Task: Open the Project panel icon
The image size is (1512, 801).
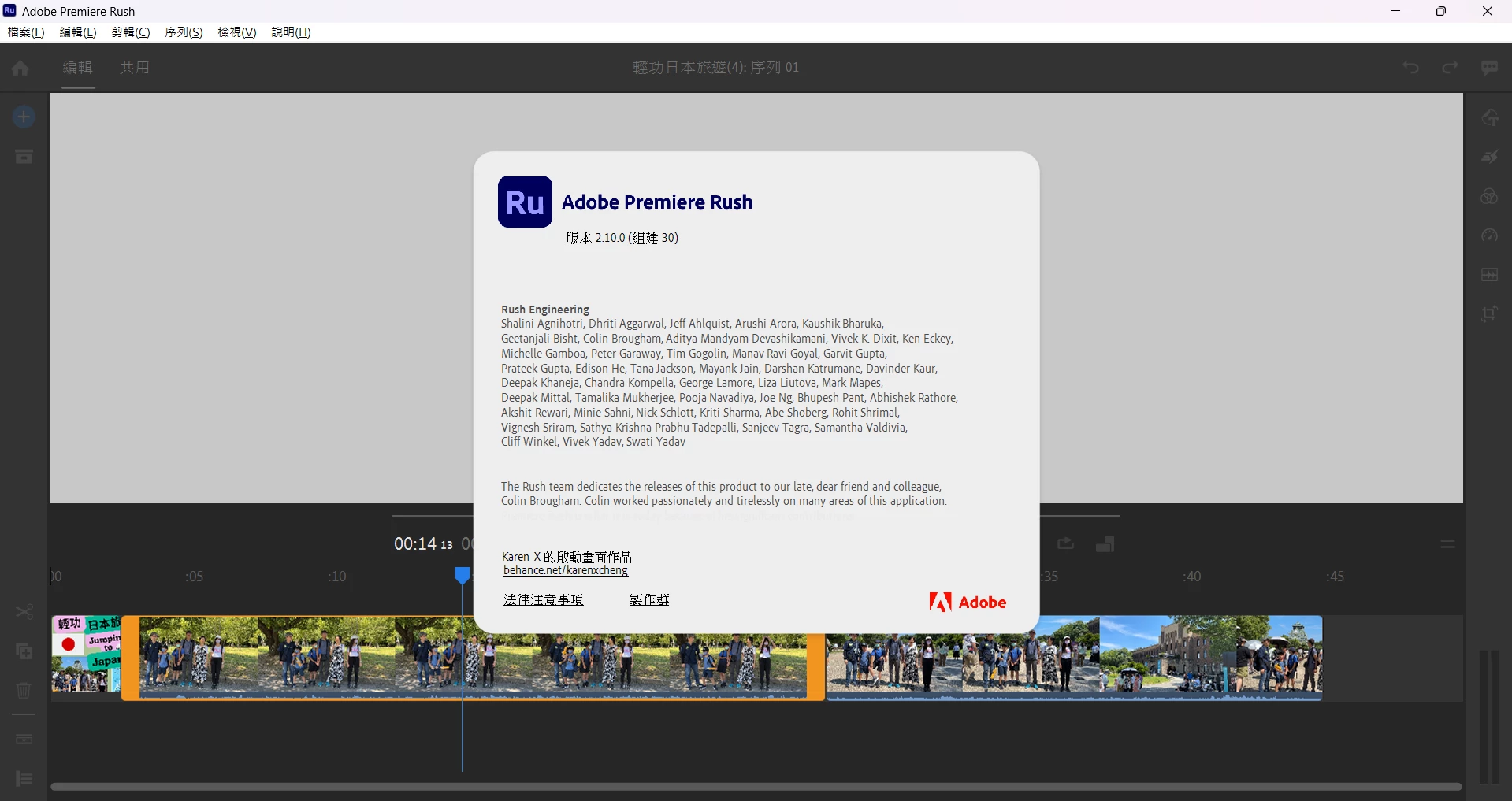Action: 24,156
